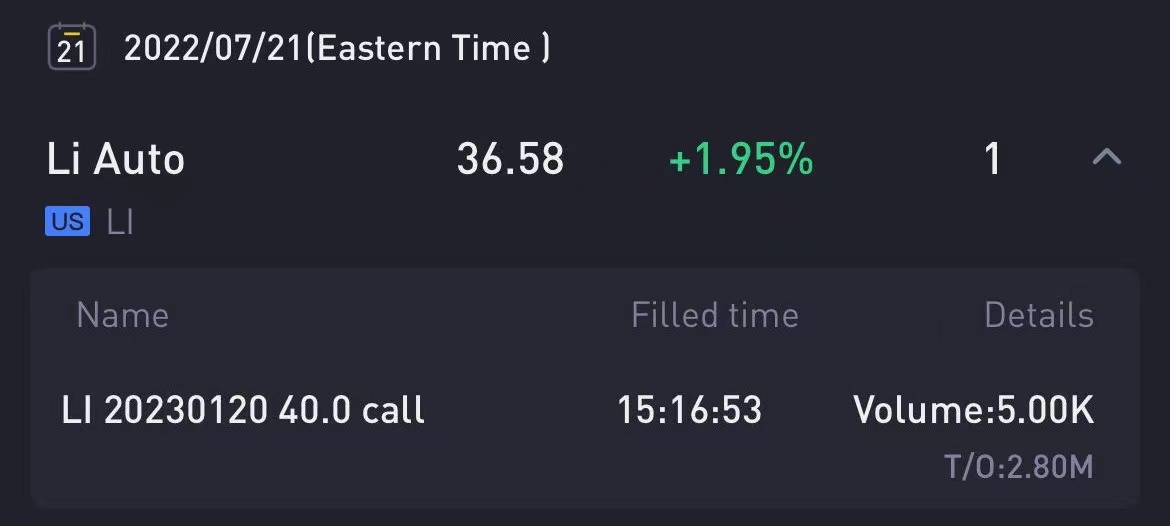This screenshot has width=1170, height=526.
Task: Tap the T/O:2.80M turnover value
Action: (1019, 467)
